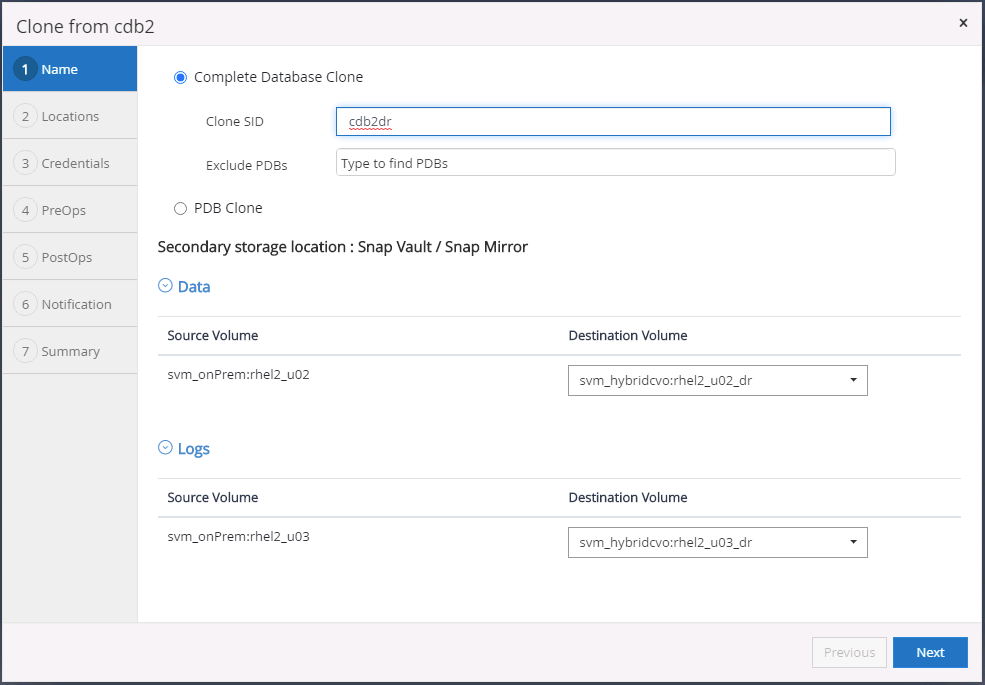
Task: Click the step 6 number circle icon
Action: tap(26, 305)
